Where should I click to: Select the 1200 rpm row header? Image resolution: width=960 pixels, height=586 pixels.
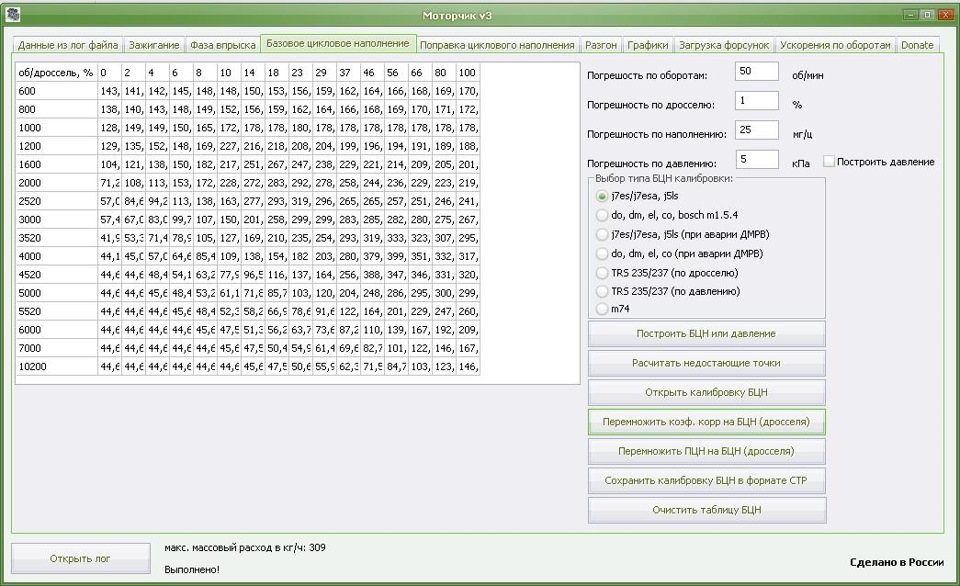pyautogui.click(x=56, y=146)
